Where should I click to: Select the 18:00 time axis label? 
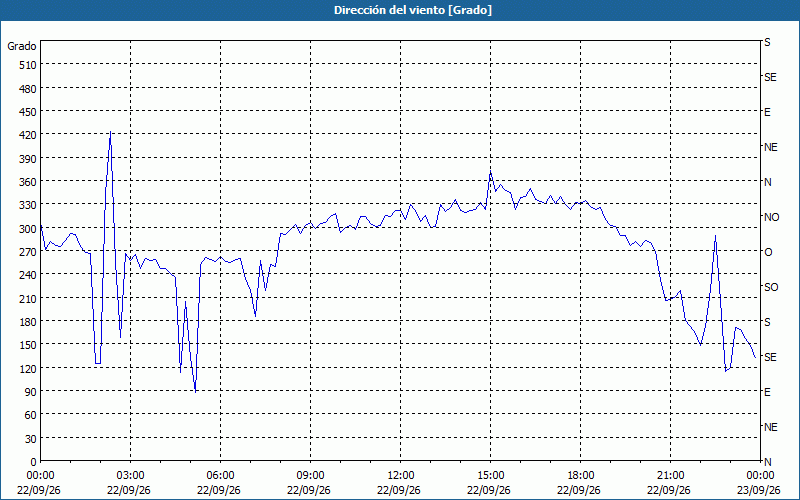(x=581, y=476)
